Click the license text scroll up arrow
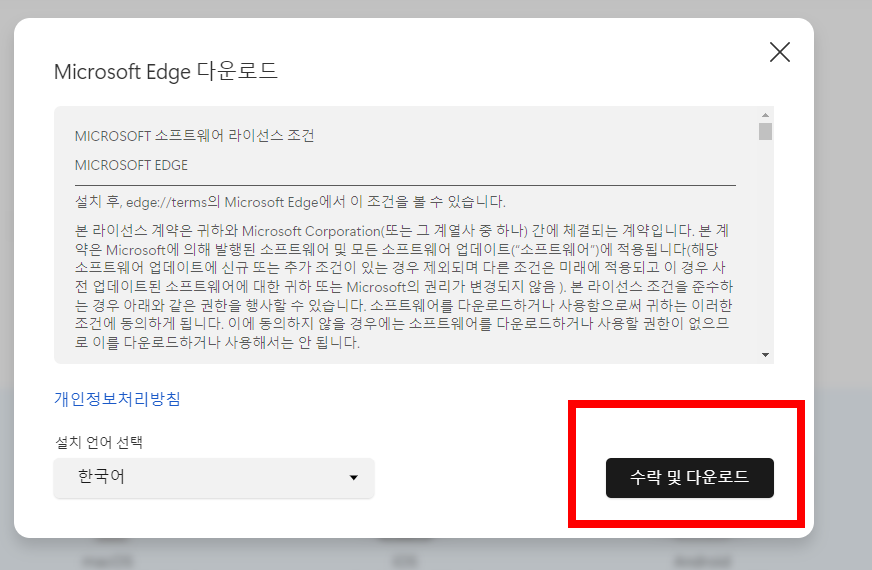 click(765, 115)
